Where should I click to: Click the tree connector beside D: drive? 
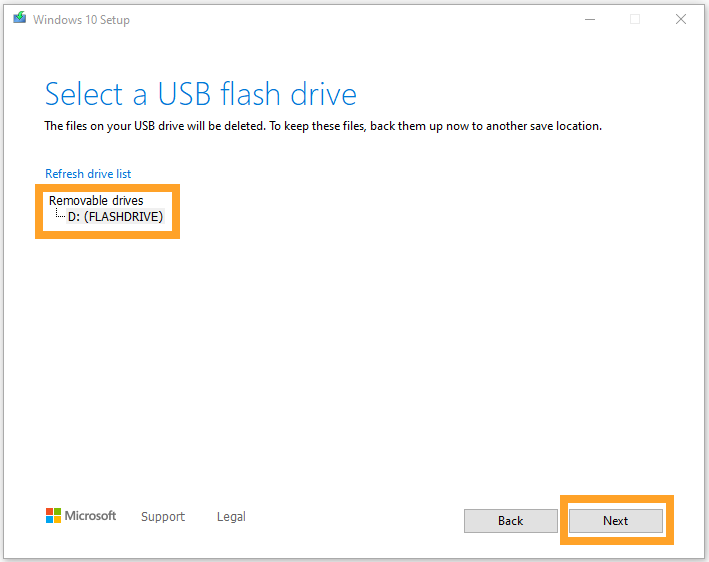point(60,215)
